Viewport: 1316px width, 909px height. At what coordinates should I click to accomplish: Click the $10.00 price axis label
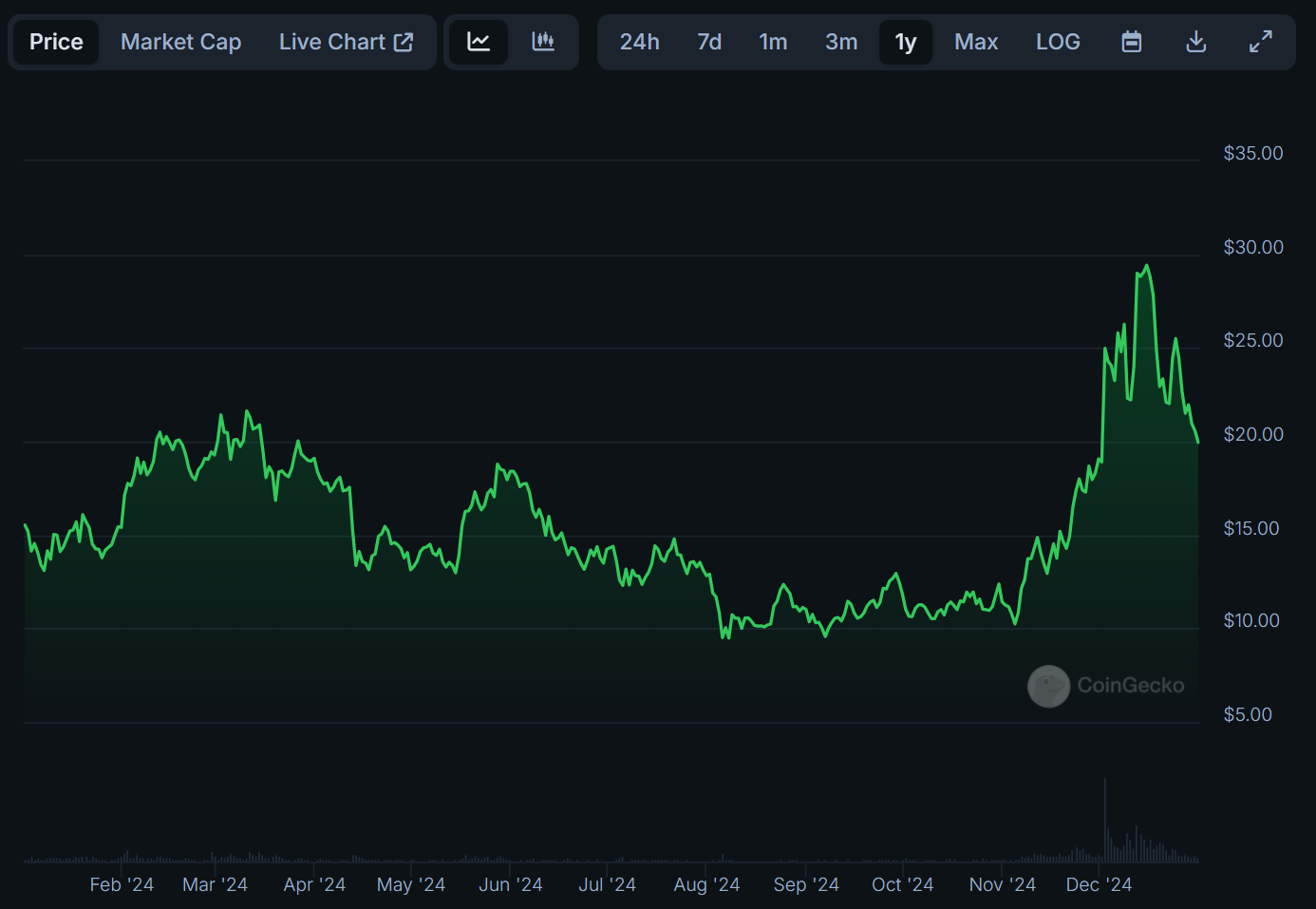pyautogui.click(x=1250, y=620)
